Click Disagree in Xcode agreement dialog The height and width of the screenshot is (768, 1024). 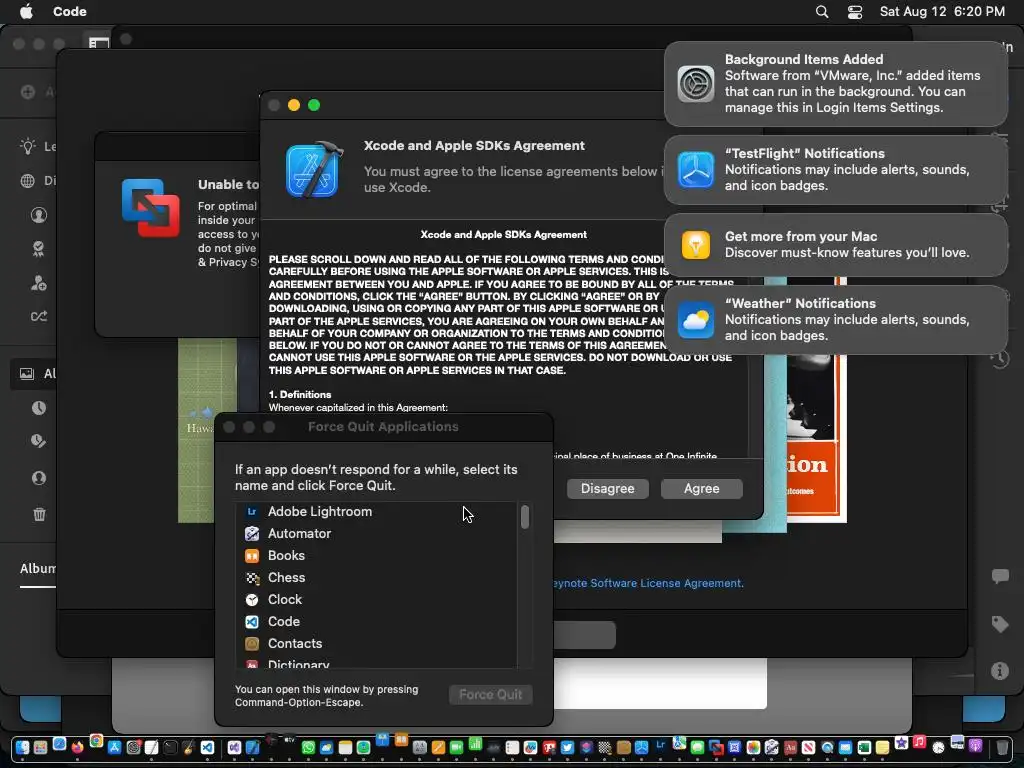[607, 488]
